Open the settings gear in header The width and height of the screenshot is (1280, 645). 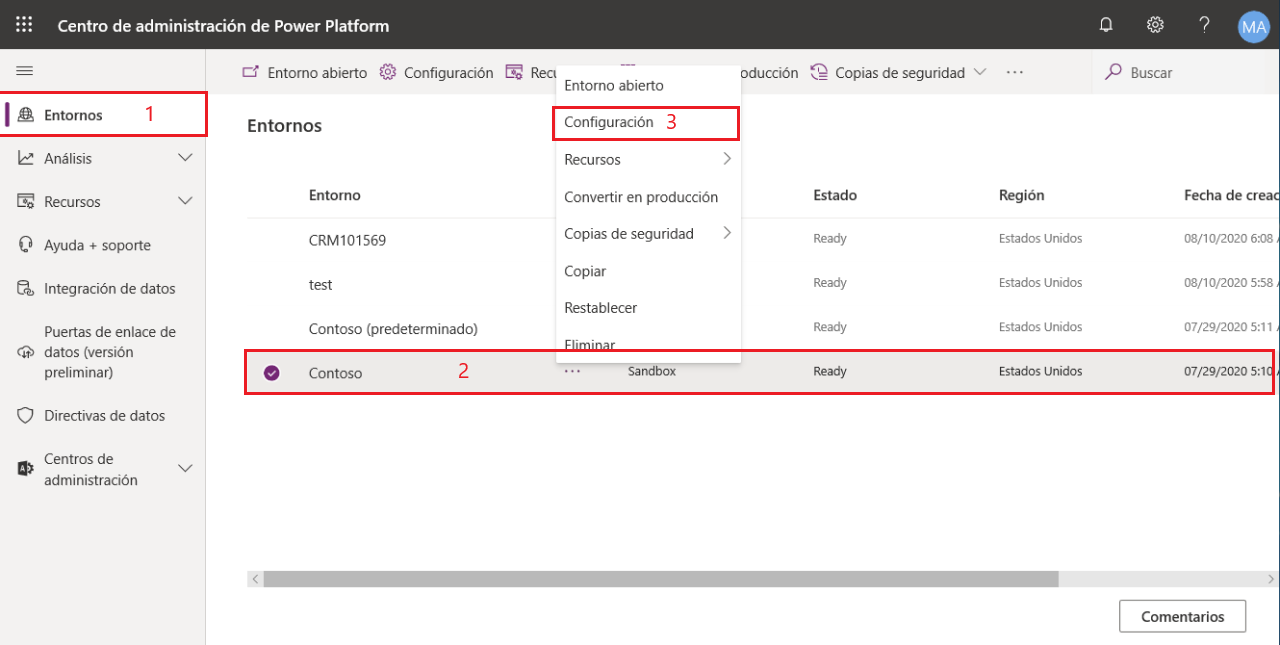[1155, 25]
